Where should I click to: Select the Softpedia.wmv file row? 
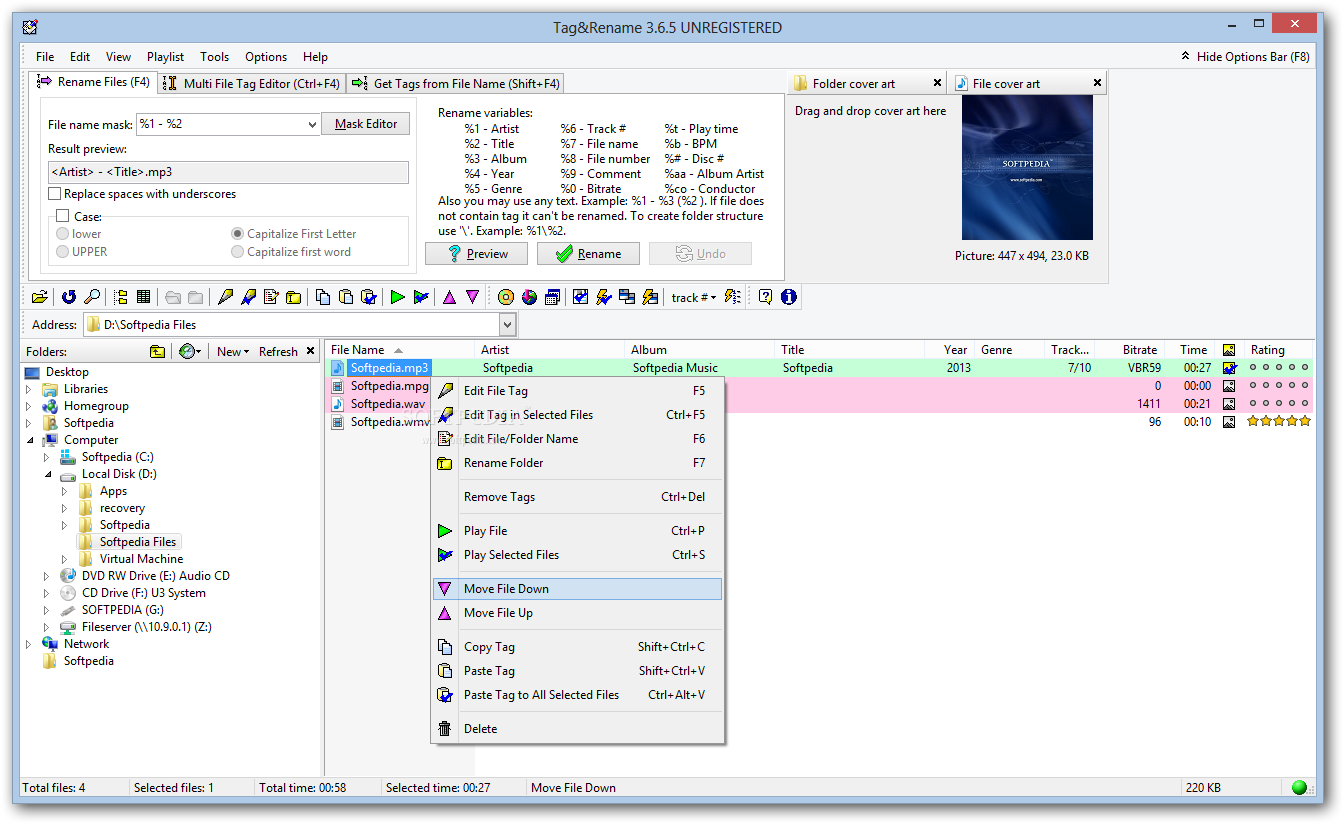pos(820,422)
